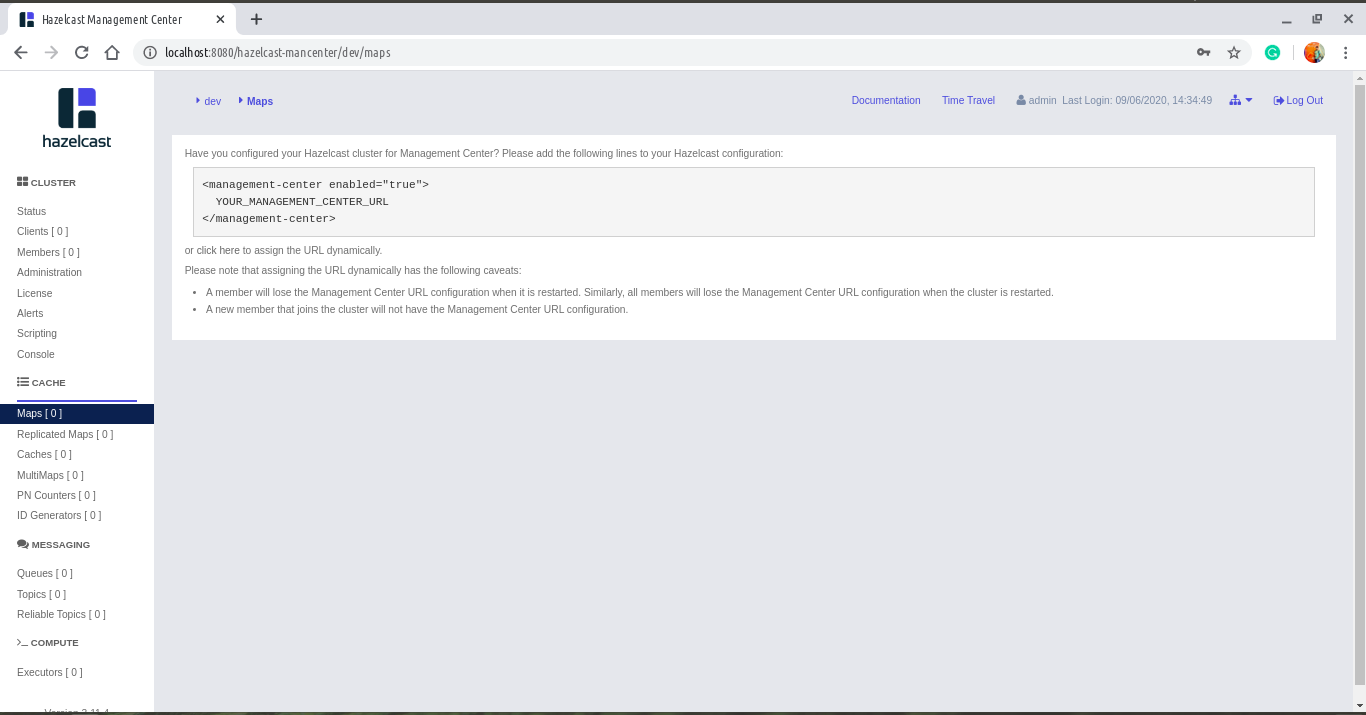Click the vertical page scrollbar

[1359, 385]
